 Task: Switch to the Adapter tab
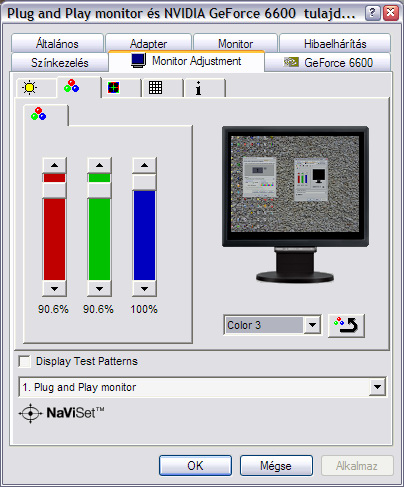point(148,43)
